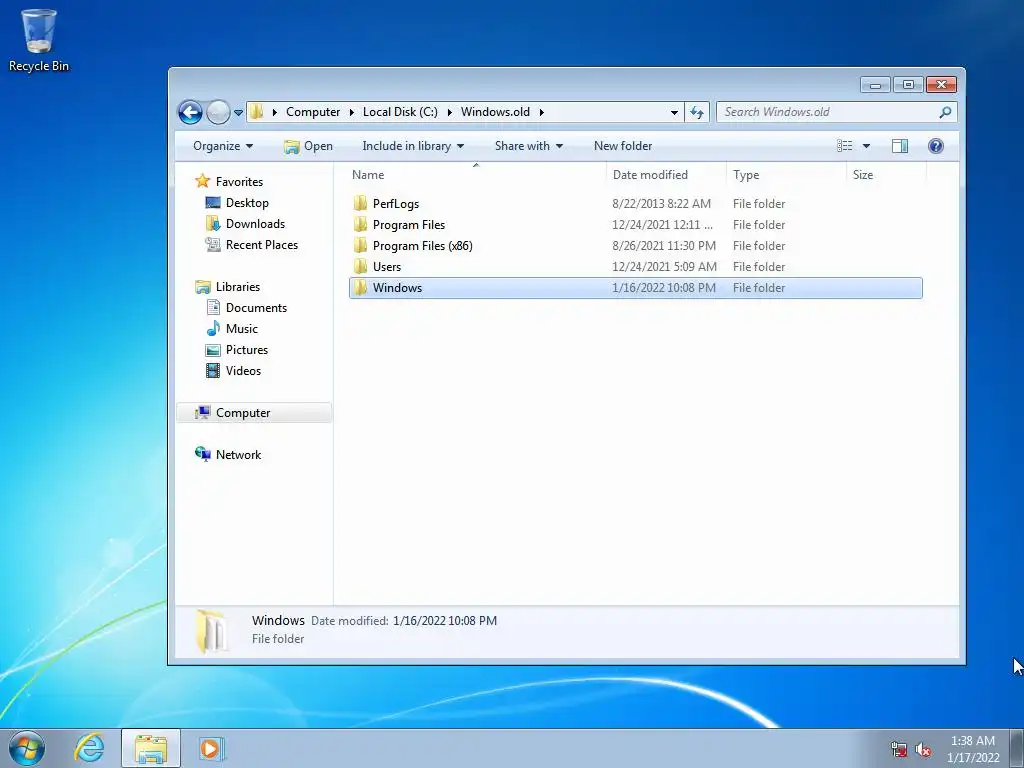The width and height of the screenshot is (1024, 768).
Task: Click the folder icon in the address bar
Action: [x=257, y=112]
